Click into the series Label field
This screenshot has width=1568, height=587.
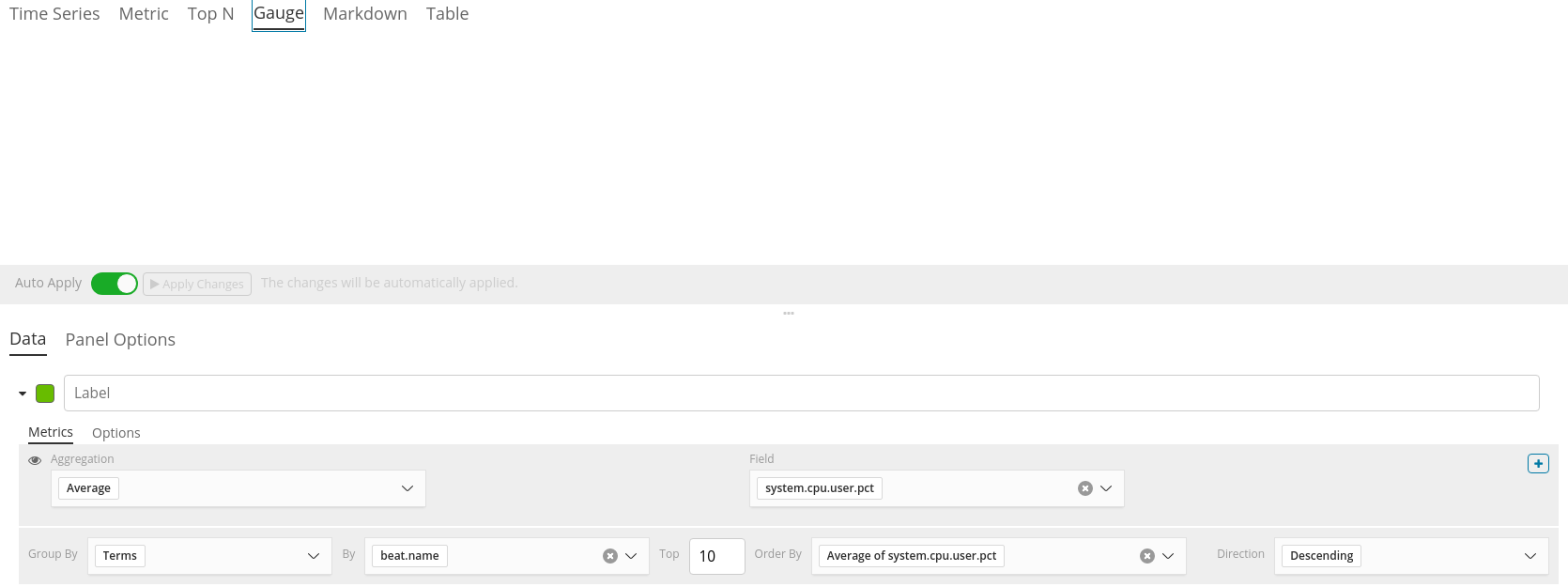tap(802, 393)
